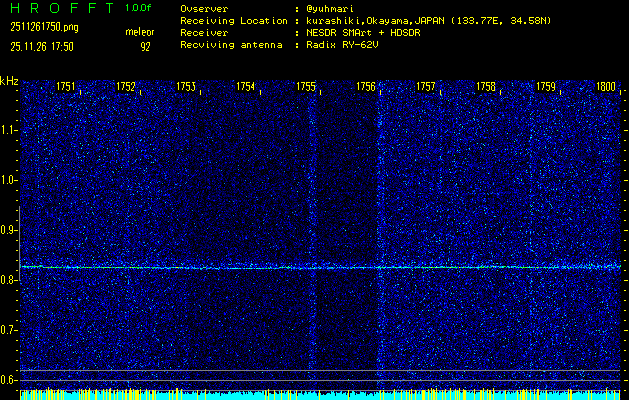Click the 0.6 kHz axis label
This screenshot has height=400, width=629.
pyautogui.click(x=9, y=380)
